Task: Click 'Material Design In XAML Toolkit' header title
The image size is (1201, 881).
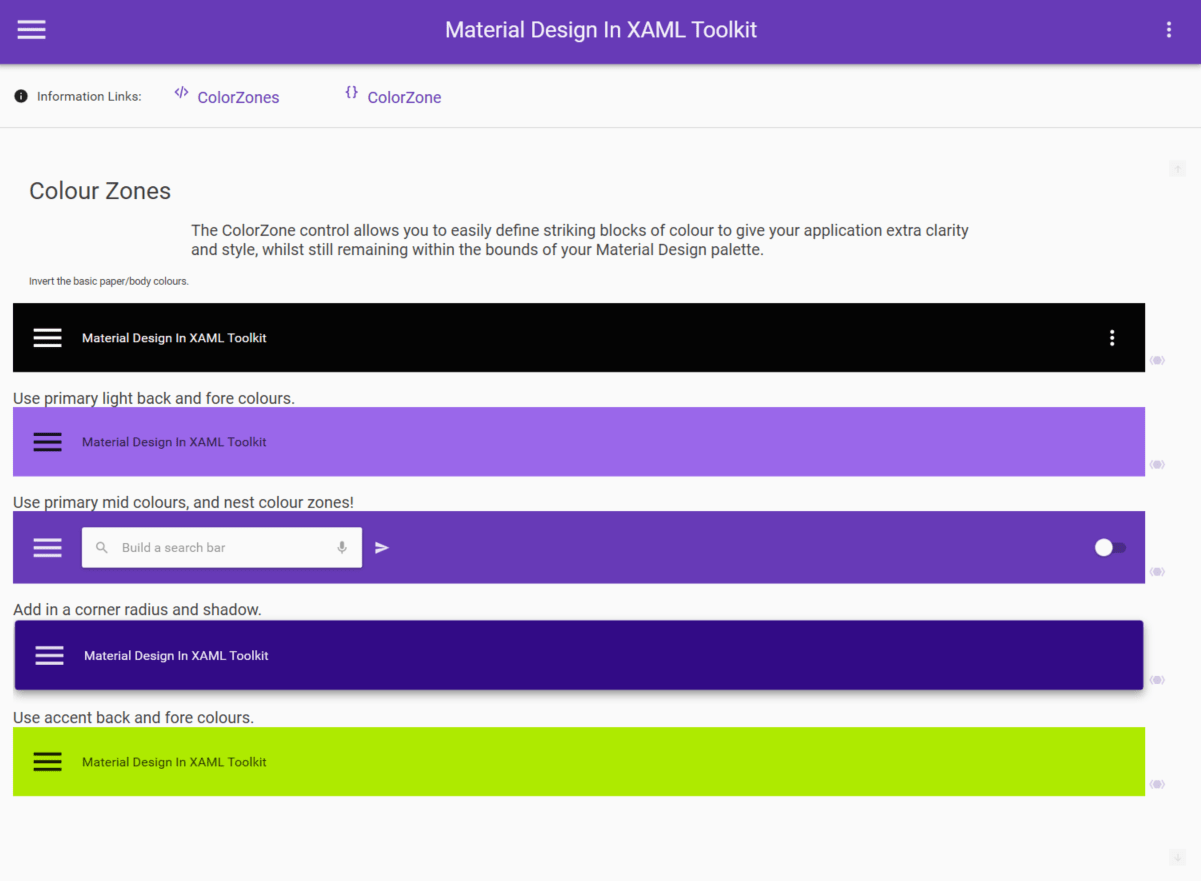Action: coord(601,30)
